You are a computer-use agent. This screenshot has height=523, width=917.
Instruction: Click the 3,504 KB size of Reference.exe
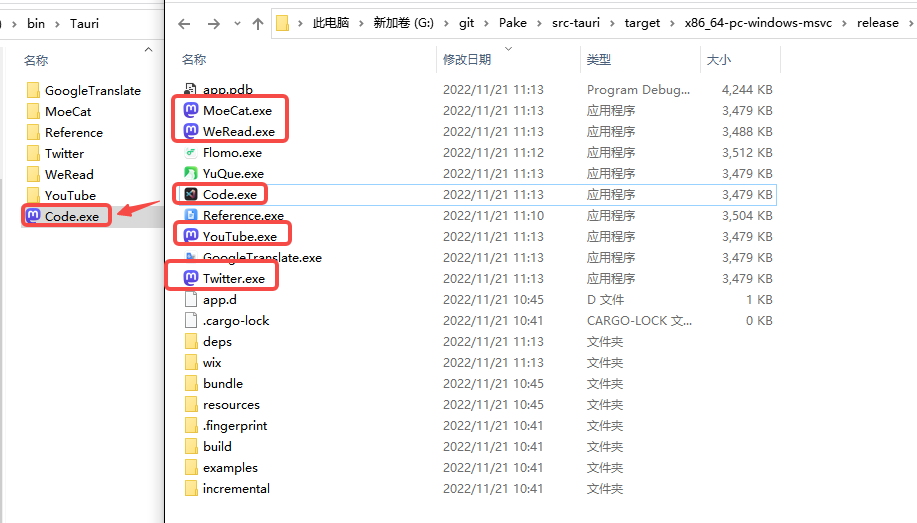coord(747,216)
